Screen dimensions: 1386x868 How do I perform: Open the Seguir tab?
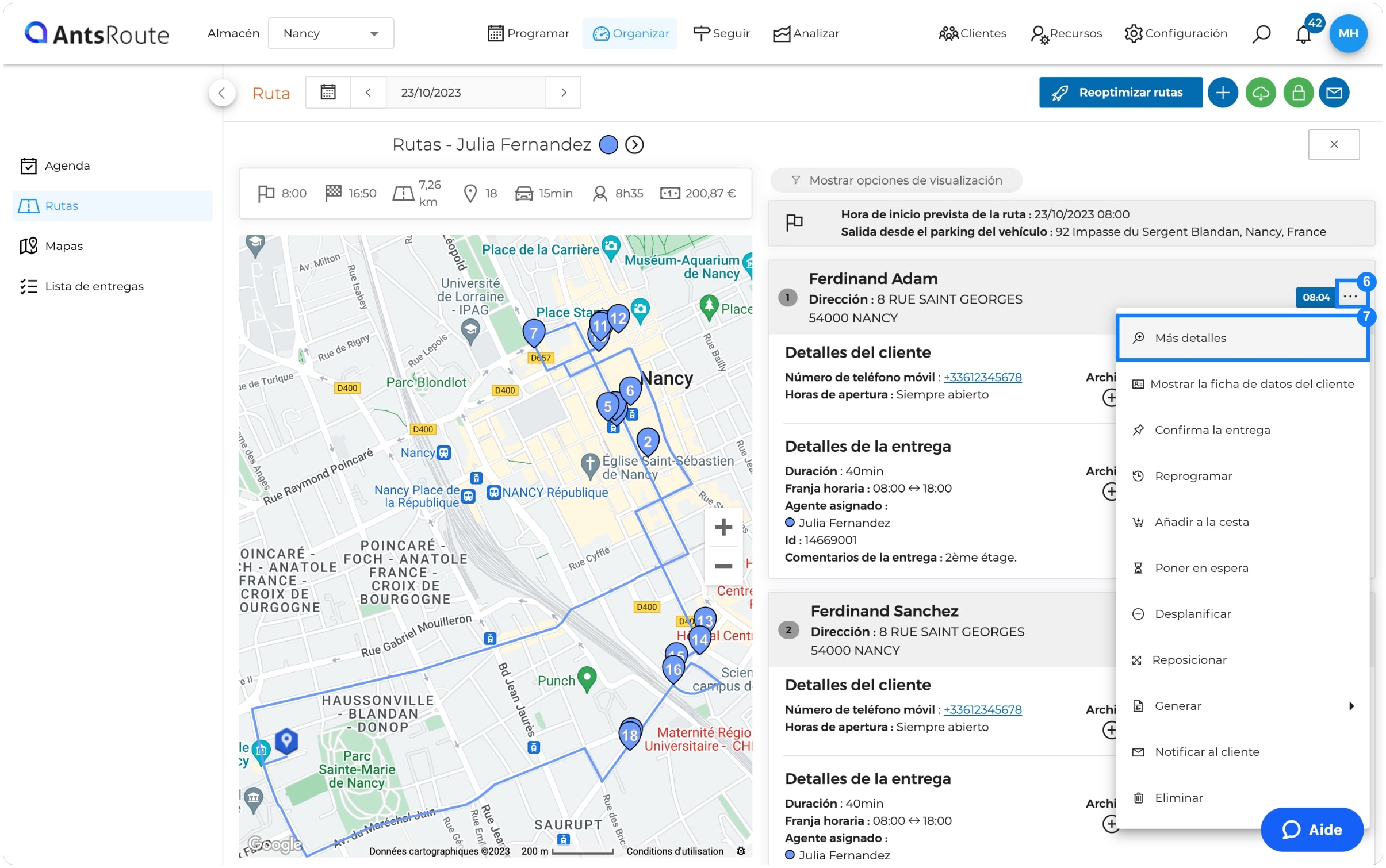point(721,33)
